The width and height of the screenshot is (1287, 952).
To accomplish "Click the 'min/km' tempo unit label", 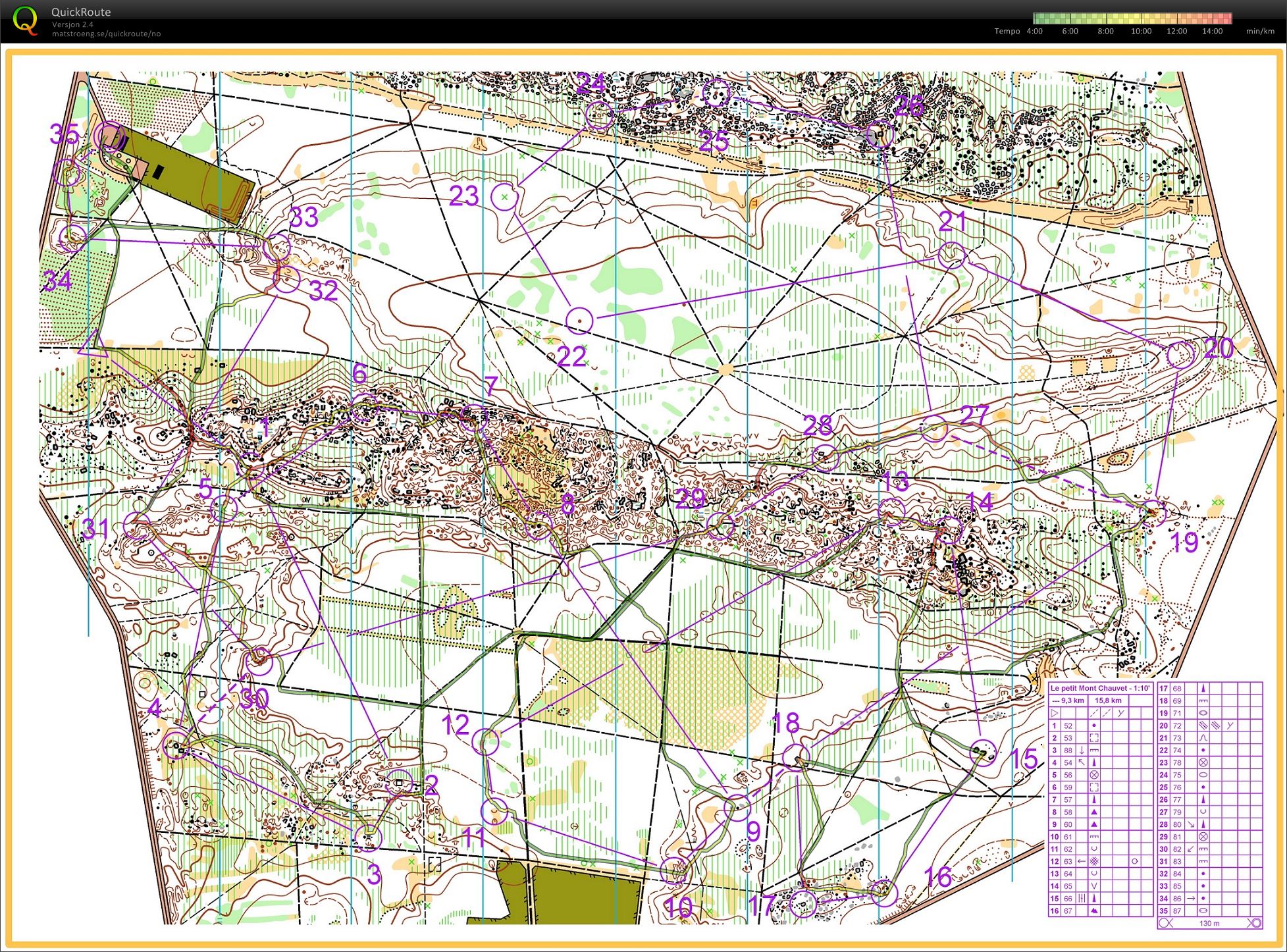I will tap(1260, 31).
